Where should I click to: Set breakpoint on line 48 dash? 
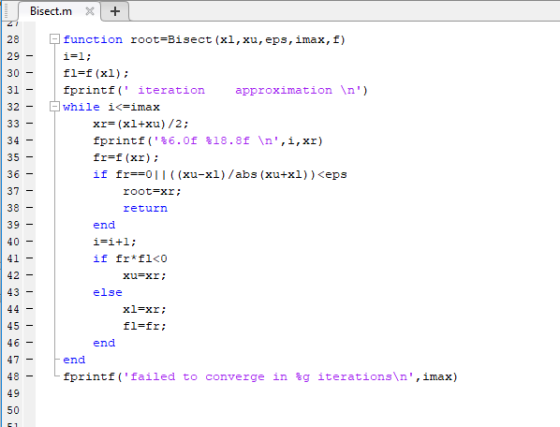[30, 376]
